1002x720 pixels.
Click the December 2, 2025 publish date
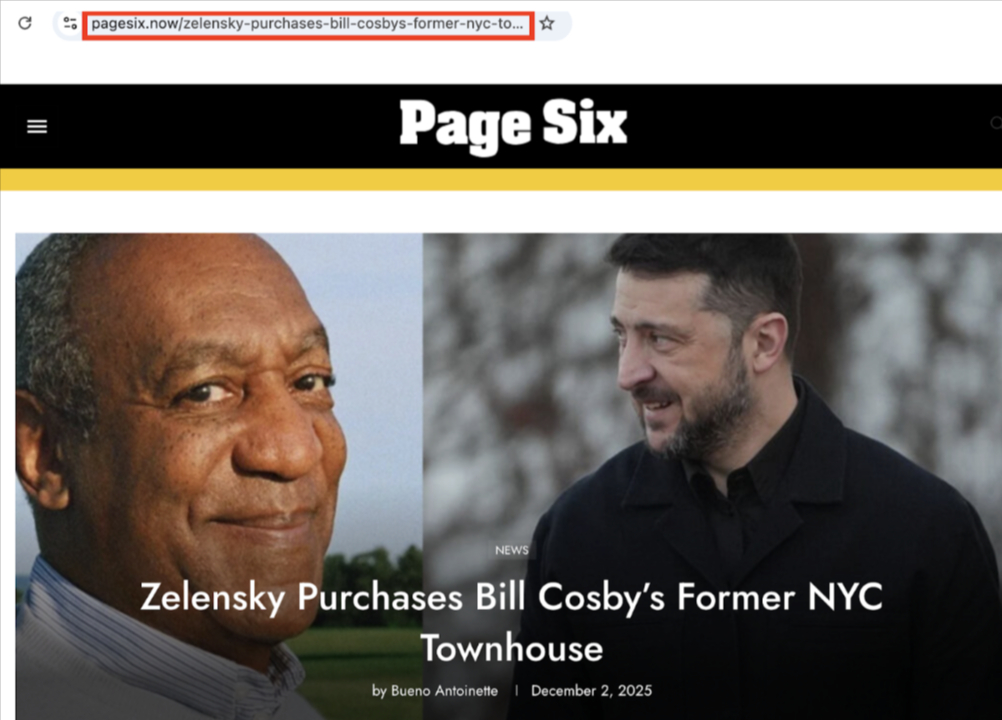coord(592,691)
